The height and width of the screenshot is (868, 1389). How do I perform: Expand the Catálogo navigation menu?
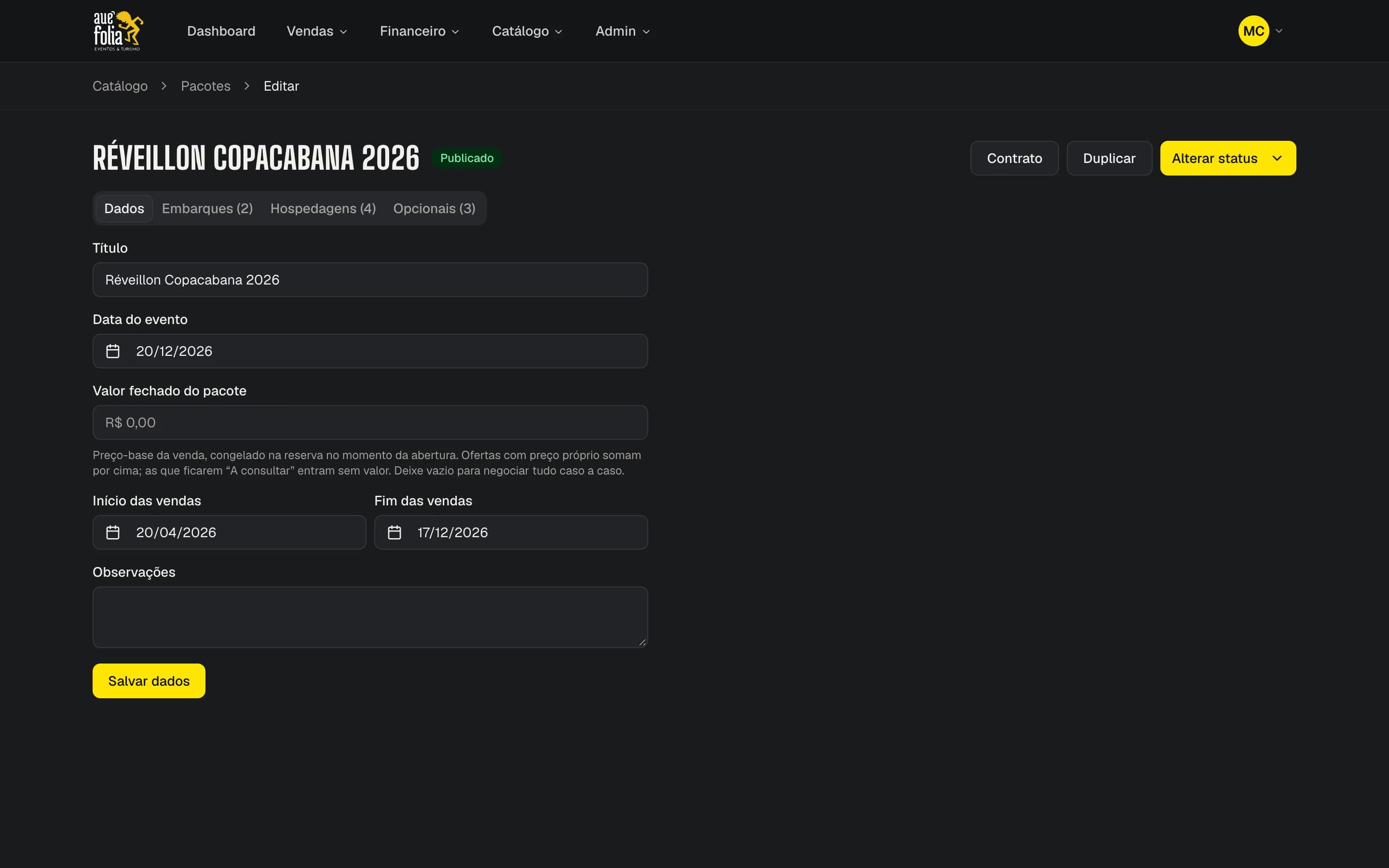tap(527, 31)
